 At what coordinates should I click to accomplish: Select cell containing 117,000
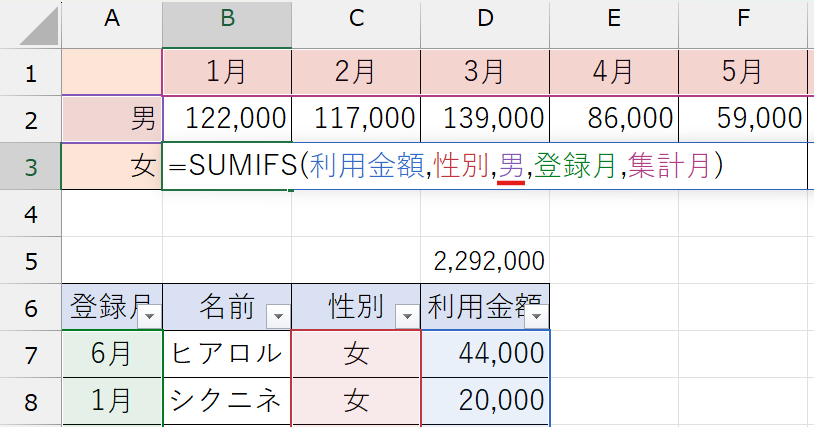(356, 119)
